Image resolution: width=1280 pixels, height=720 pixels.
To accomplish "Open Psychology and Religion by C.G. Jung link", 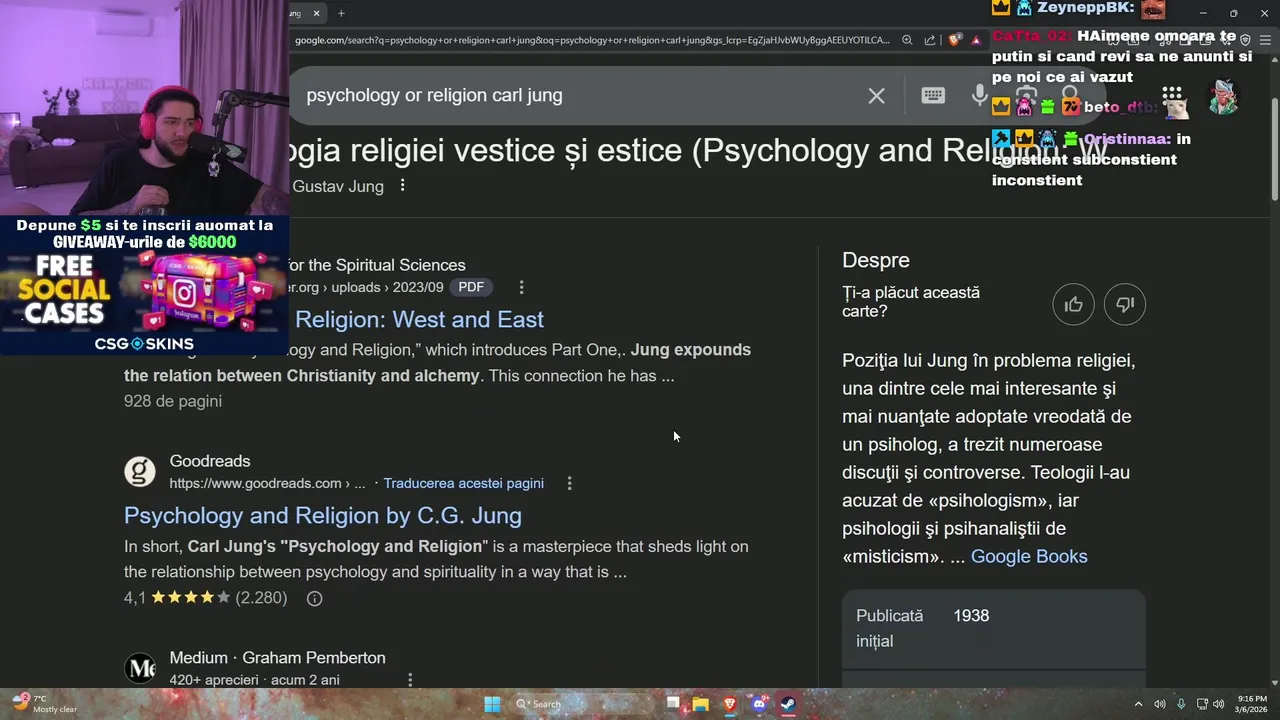I will click(323, 516).
